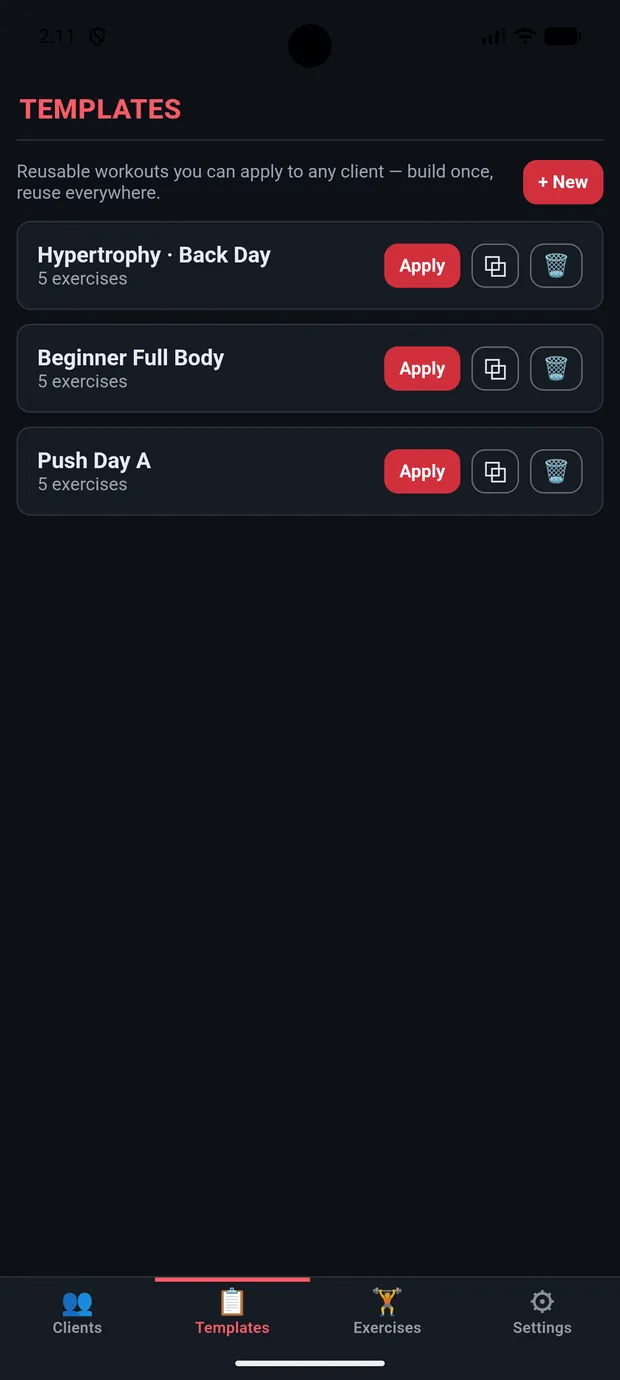Tap the TEMPLATES page heading
Viewport: 620px width, 1380px height.
coord(100,110)
